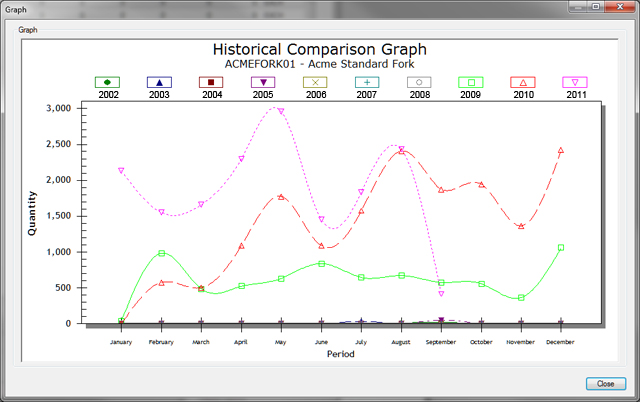Select the 2004 square legend icon

point(211,82)
